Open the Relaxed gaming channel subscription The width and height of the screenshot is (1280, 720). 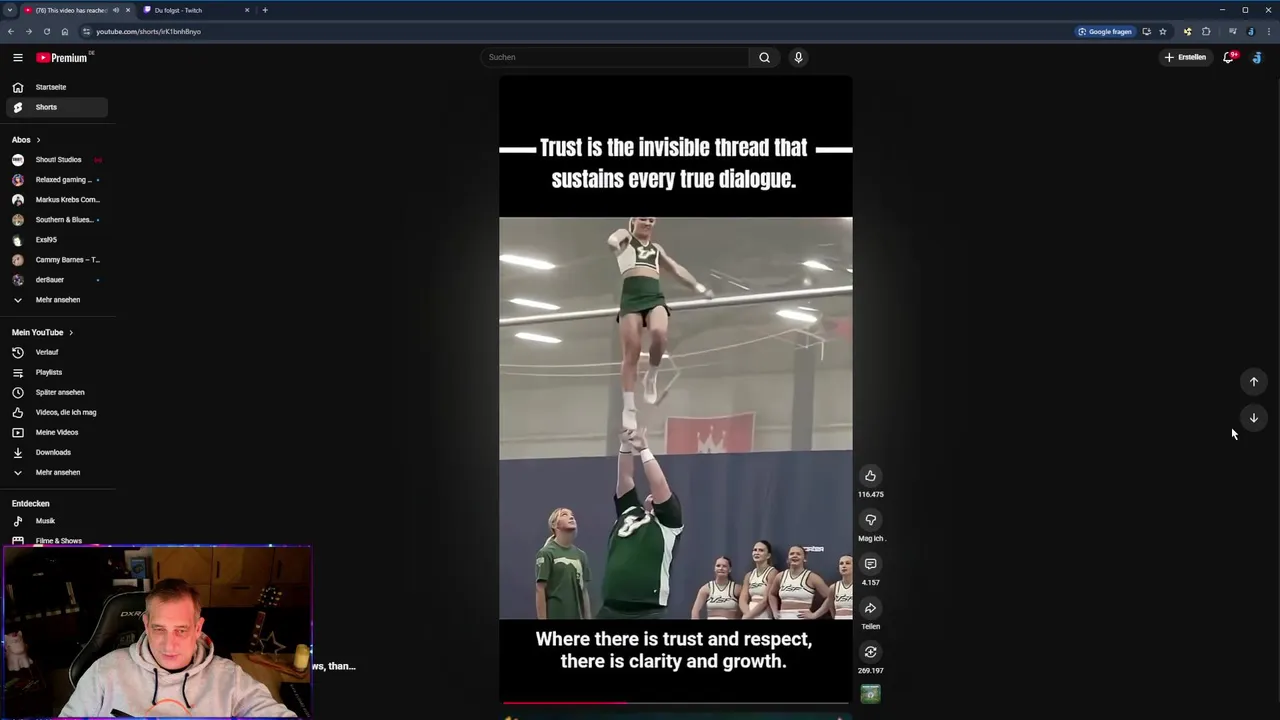(x=56, y=180)
